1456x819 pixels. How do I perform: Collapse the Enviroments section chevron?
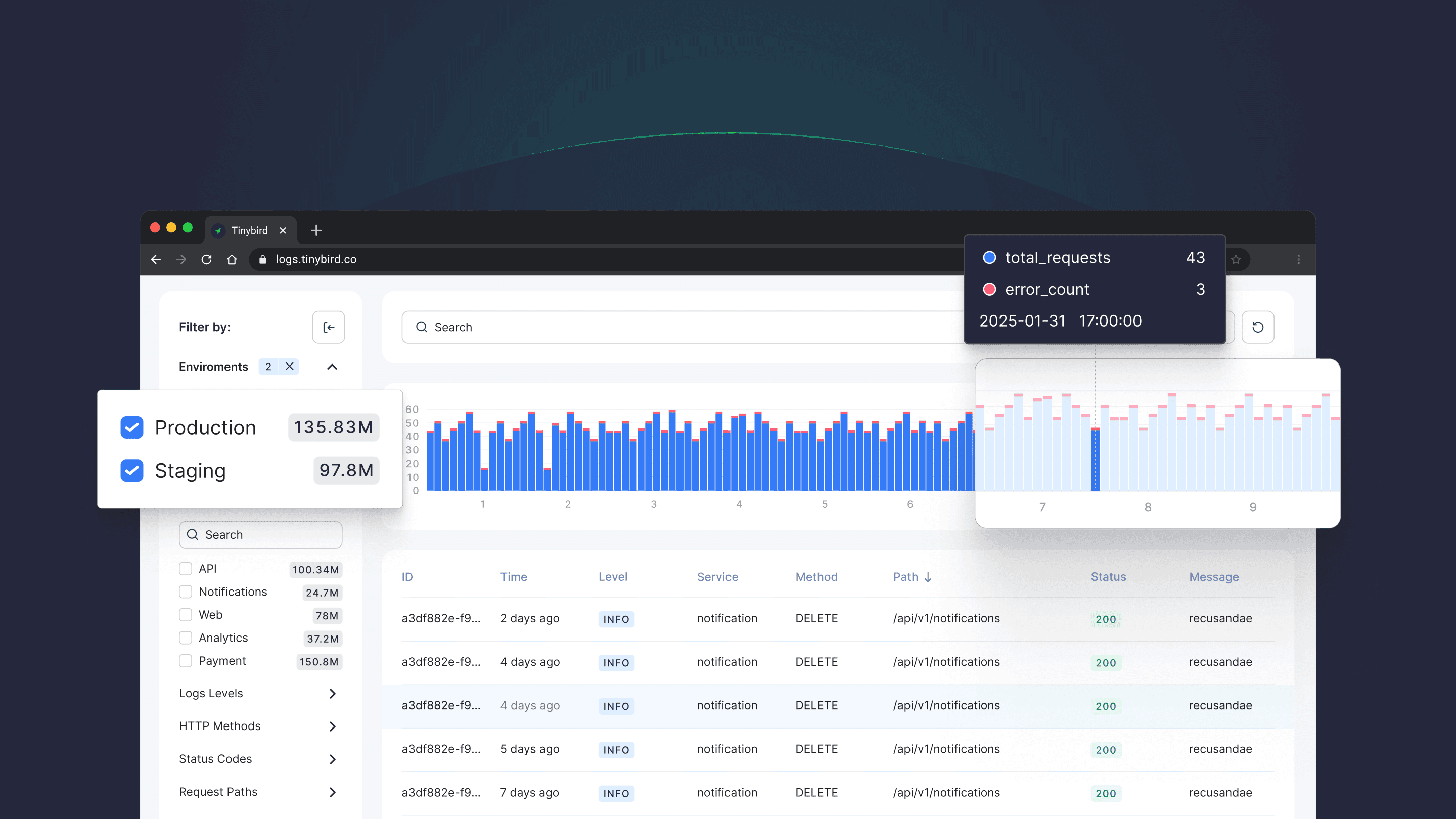point(332,367)
